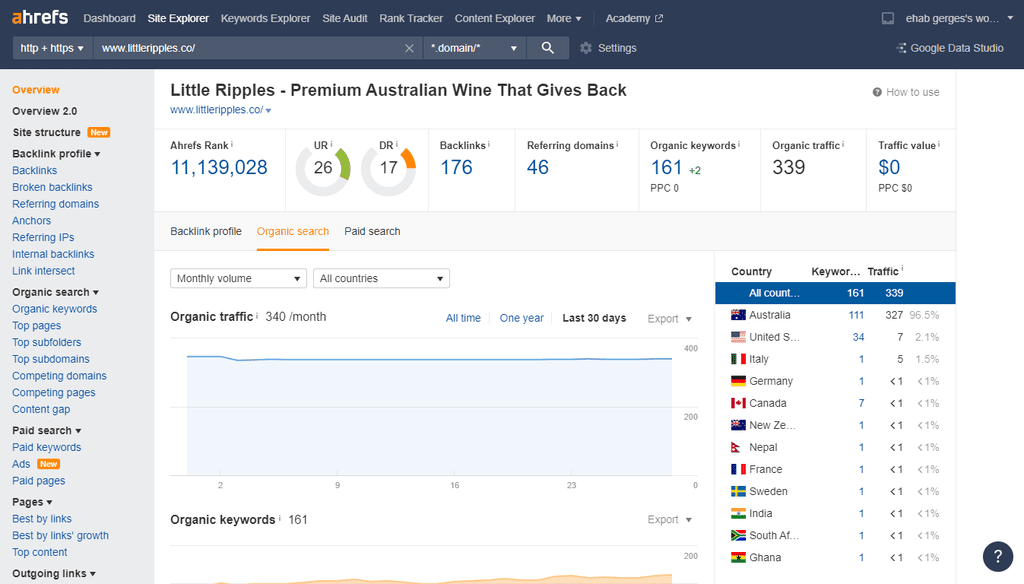1024x584 pixels.
Task: Click the Germany flag icon
Action: (x=738, y=381)
